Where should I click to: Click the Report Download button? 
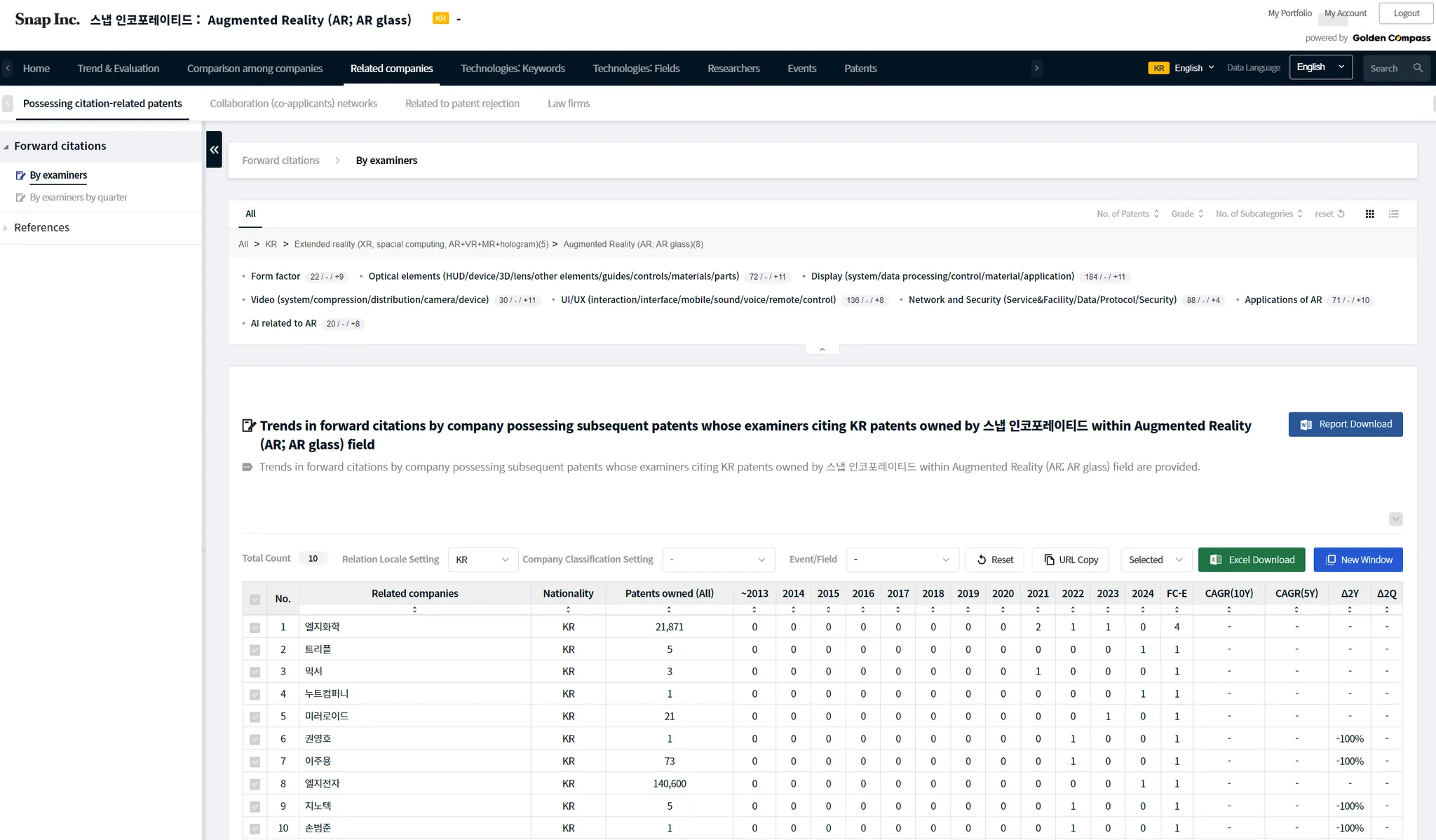(1345, 424)
